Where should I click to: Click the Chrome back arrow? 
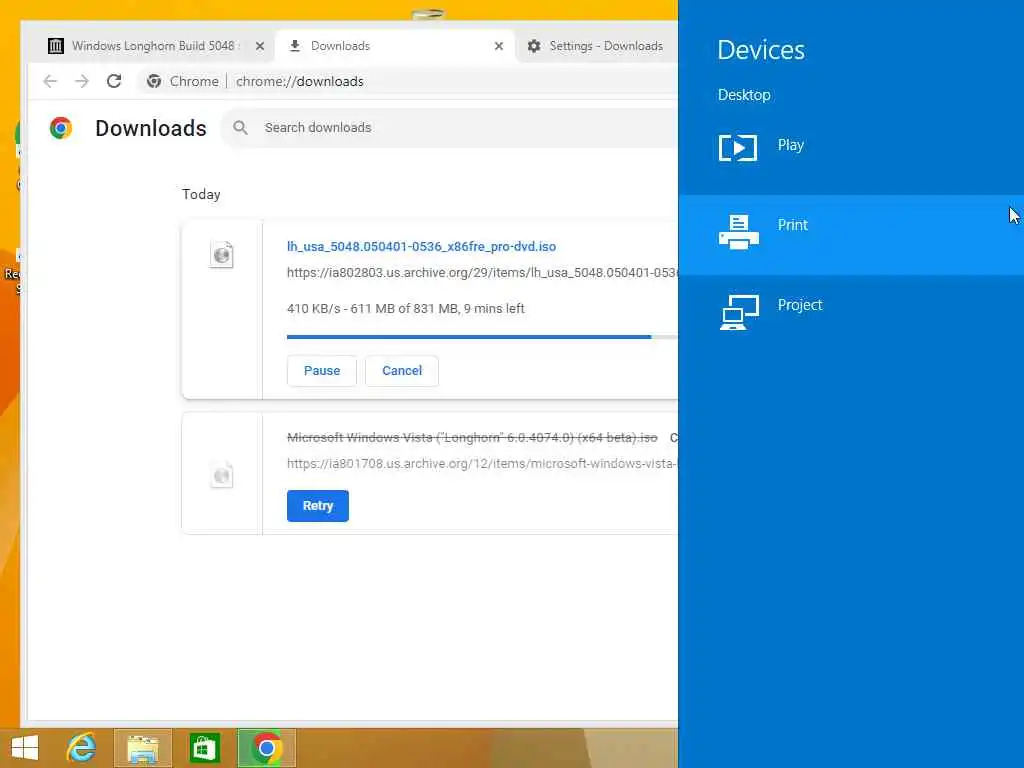[x=50, y=81]
